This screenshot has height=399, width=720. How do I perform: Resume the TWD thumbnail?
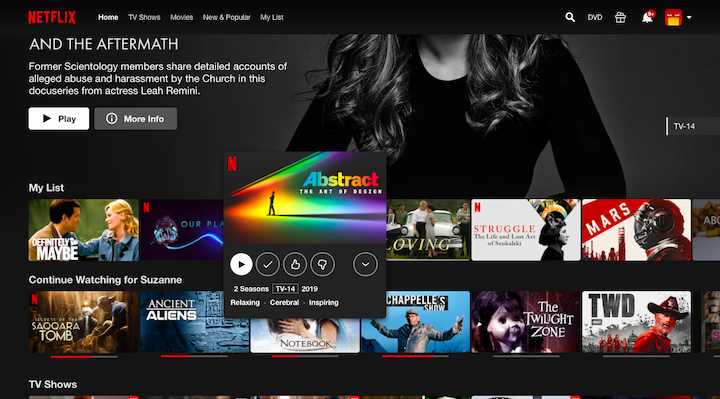click(636, 322)
